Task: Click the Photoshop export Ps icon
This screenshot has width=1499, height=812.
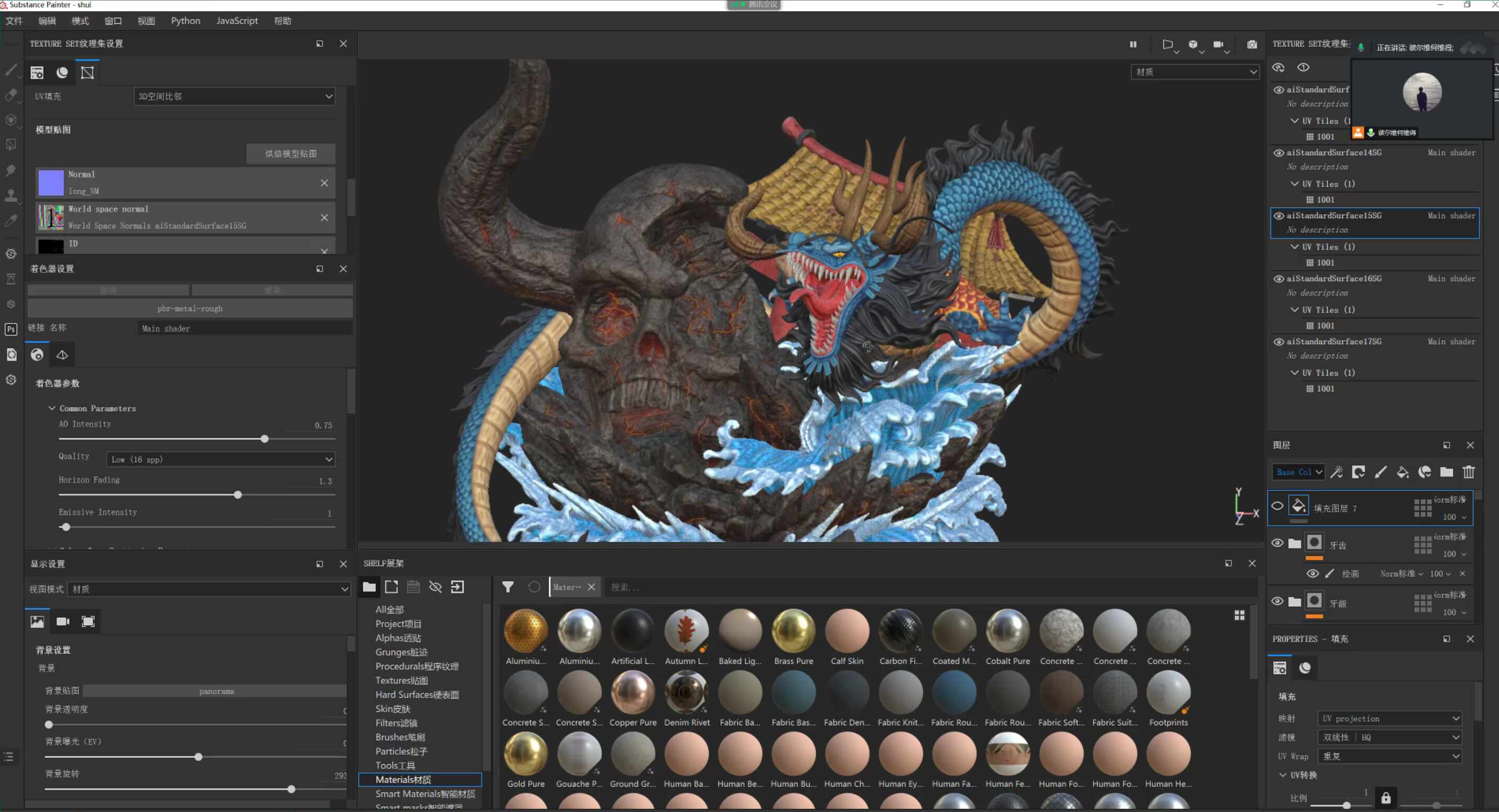Action: 11,329
